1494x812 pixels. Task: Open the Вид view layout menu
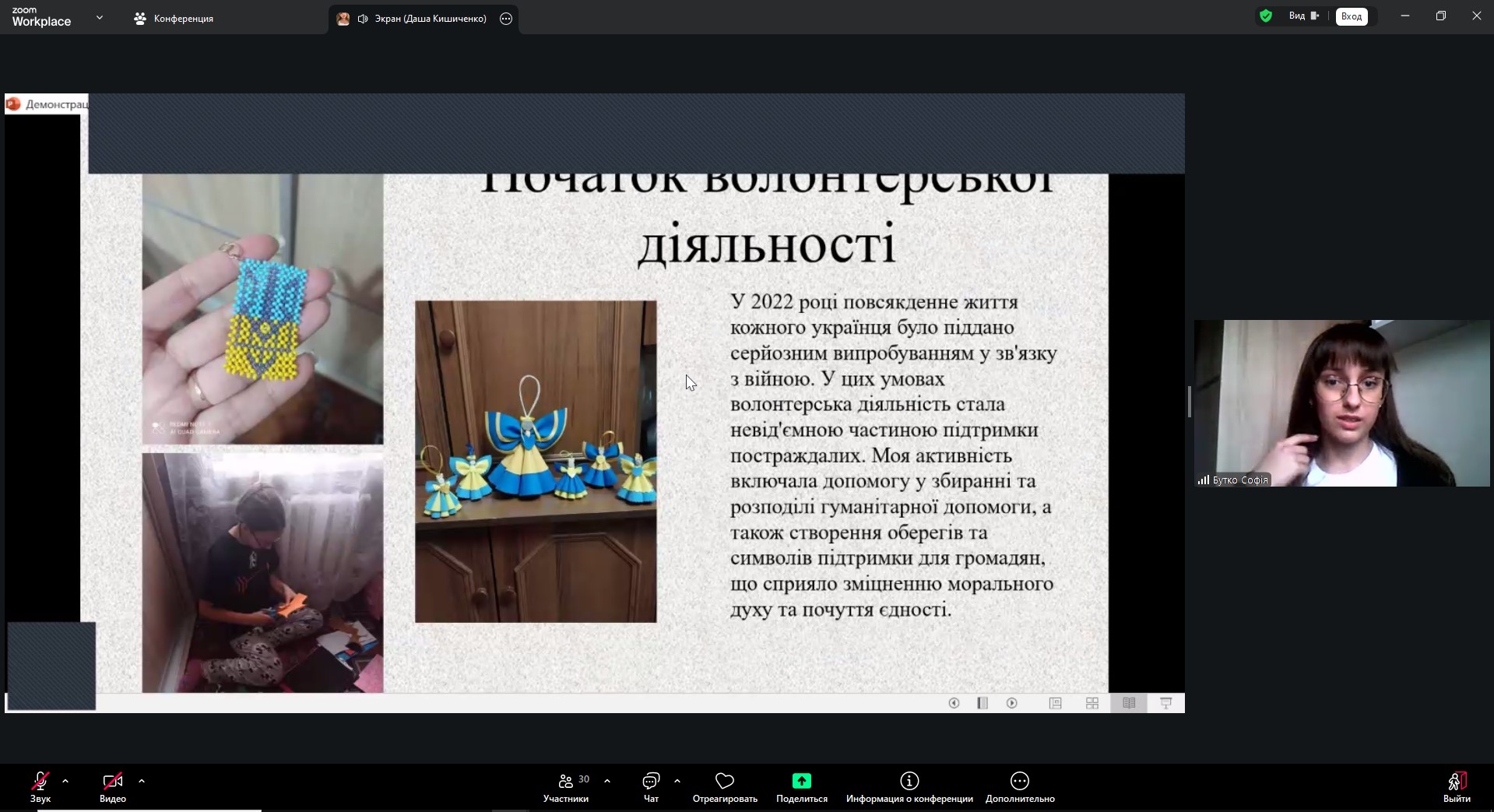coord(1303,16)
